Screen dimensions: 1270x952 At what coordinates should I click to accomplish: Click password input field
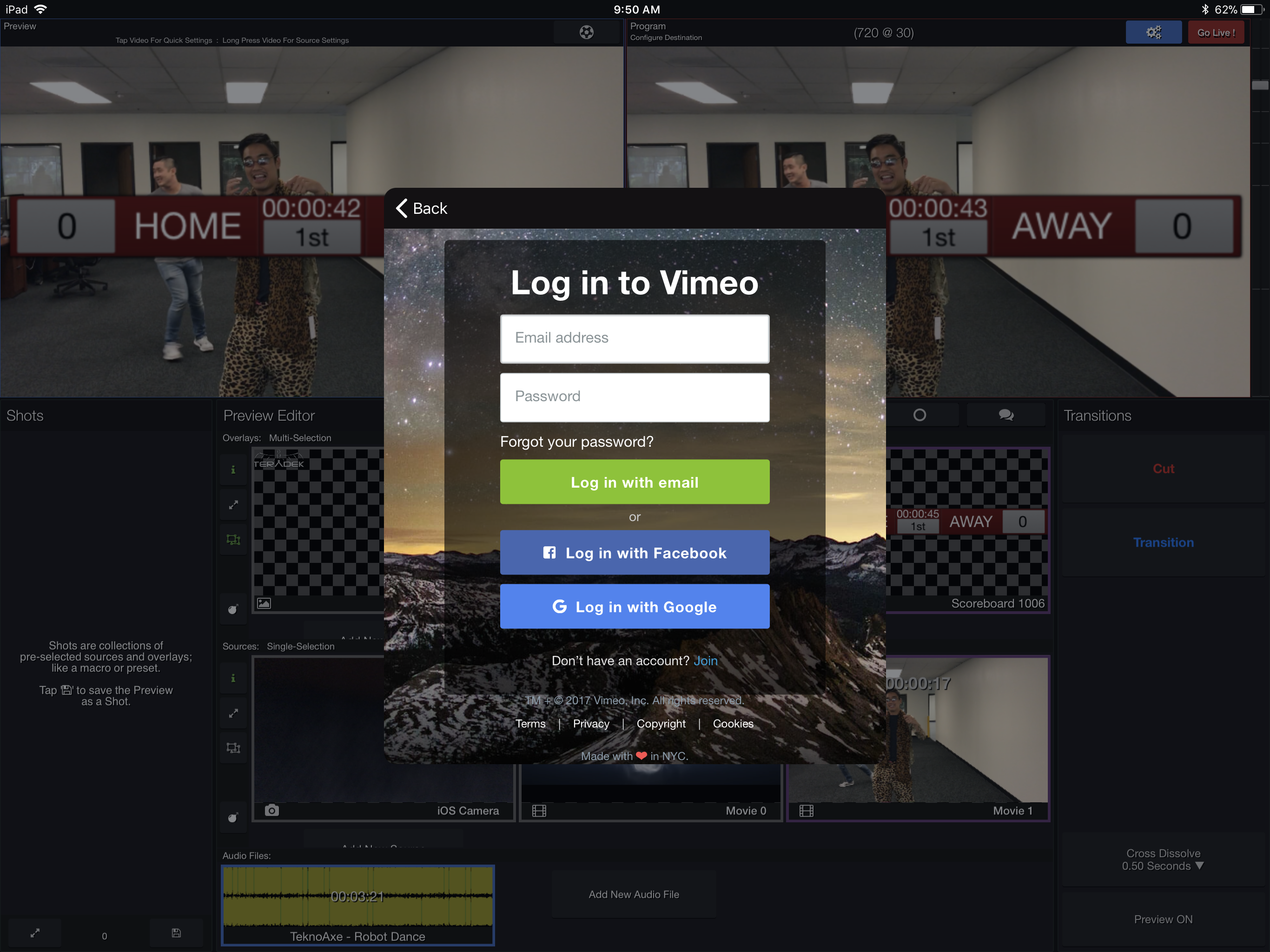point(635,397)
